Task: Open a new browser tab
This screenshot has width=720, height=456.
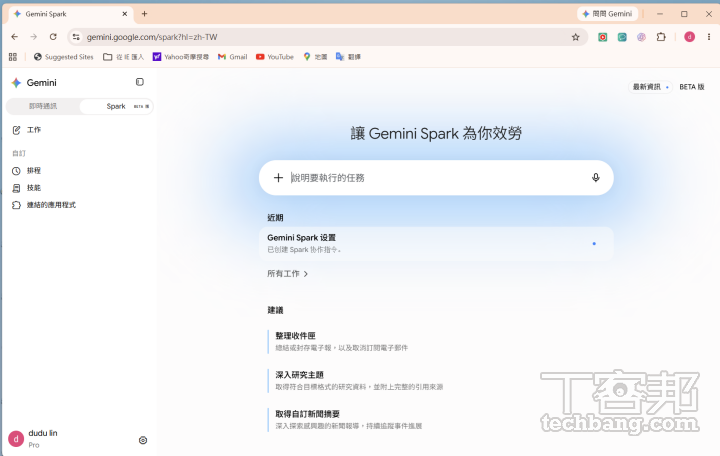Action: coord(144,14)
